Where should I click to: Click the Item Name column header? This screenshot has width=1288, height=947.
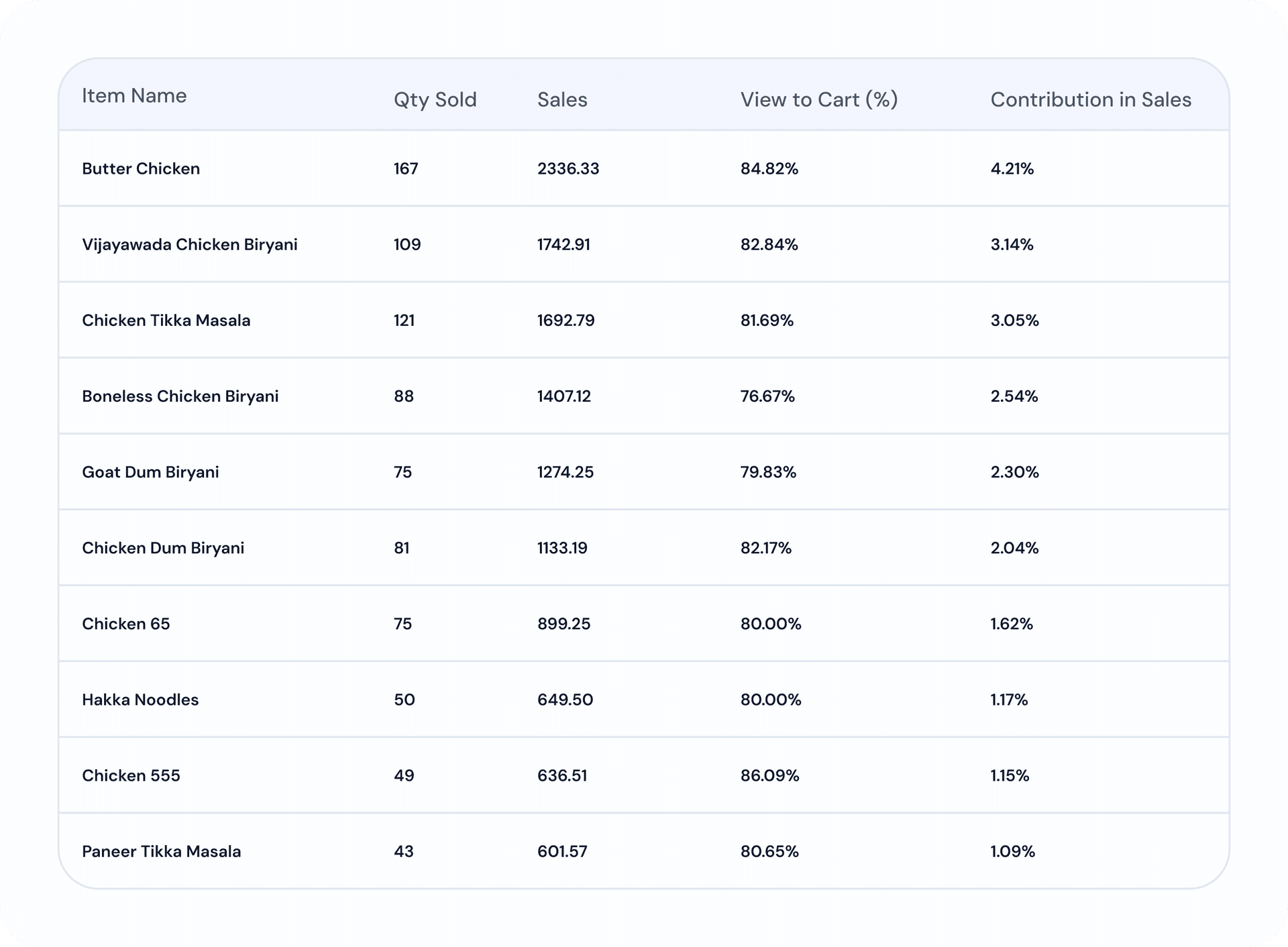tap(134, 96)
